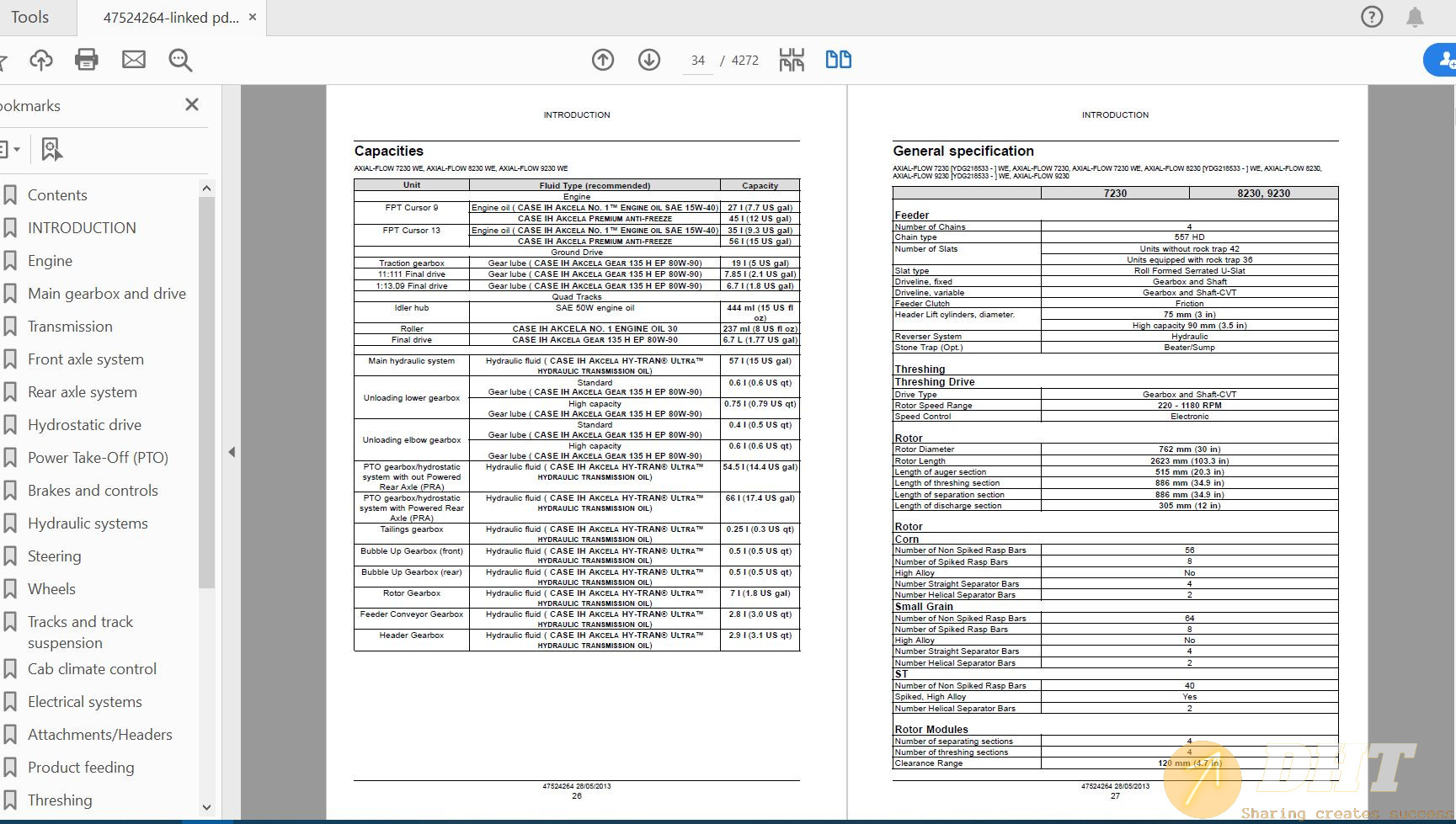The image size is (1456, 824).
Task: Open Front axle system bookmark
Action: [86, 359]
